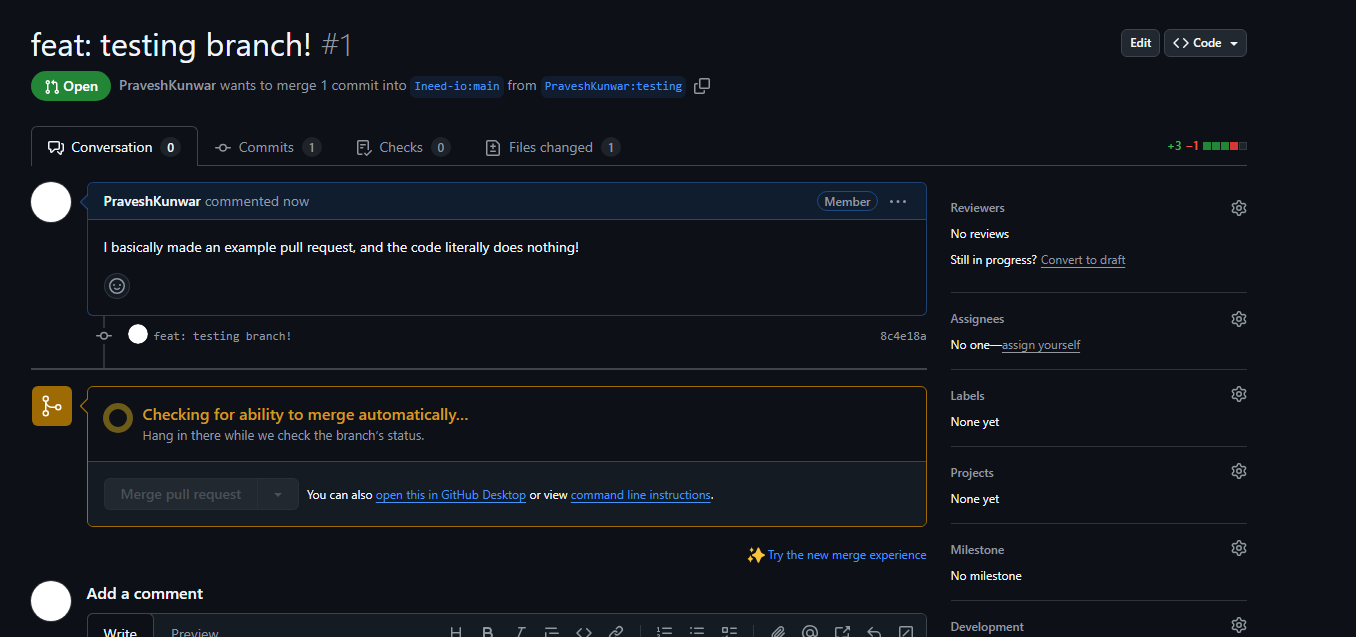Image resolution: width=1356 pixels, height=637 pixels.
Task: Open the comment options ellipsis menu
Action: pos(898,202)
